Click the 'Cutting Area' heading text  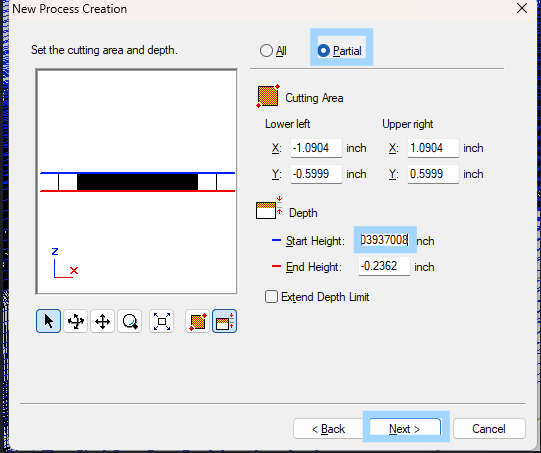point(314,98)
